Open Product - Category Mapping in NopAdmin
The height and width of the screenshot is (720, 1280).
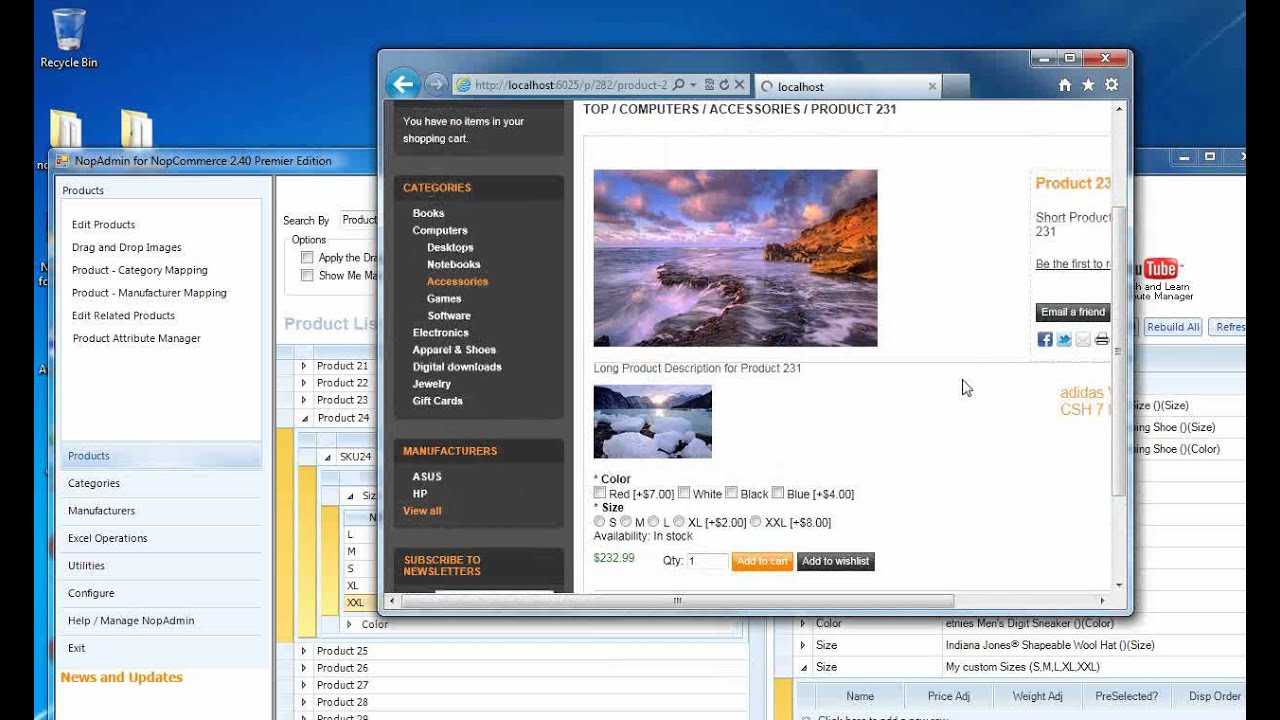click(x=140, y=270)
